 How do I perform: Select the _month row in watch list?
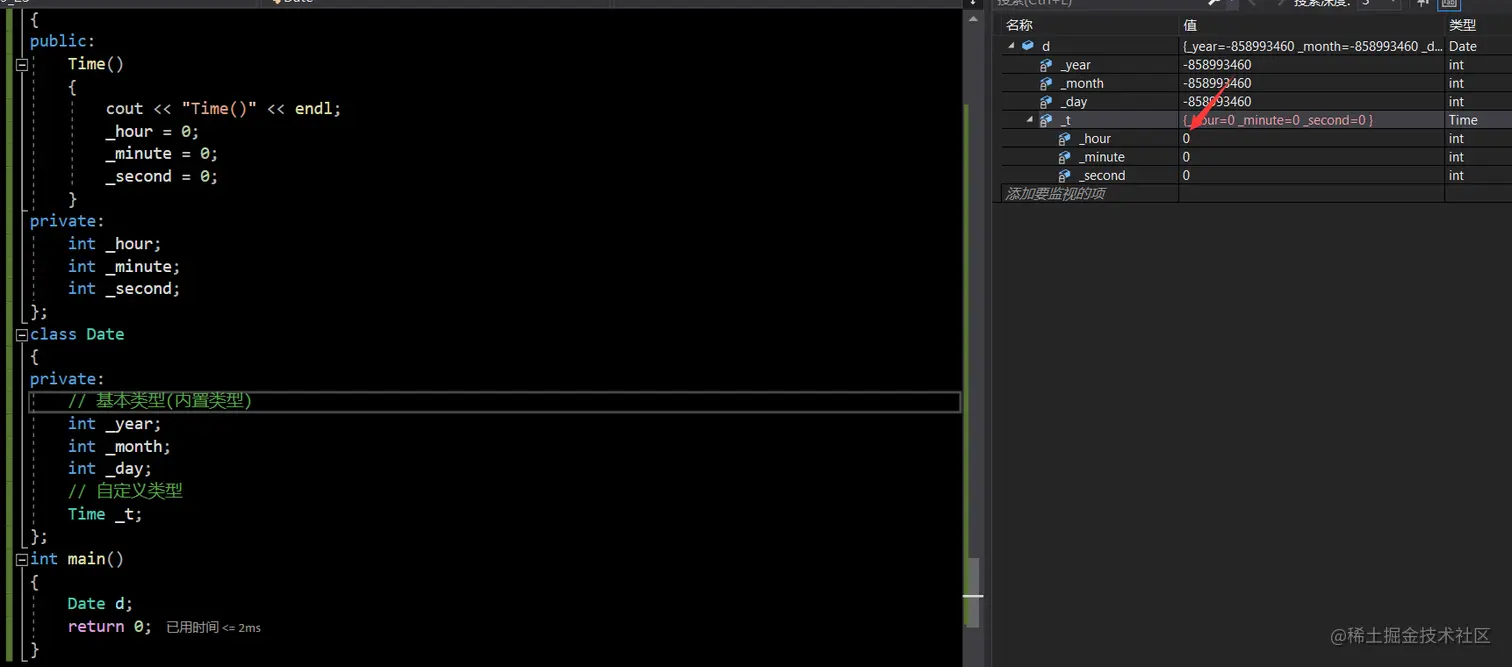pos(1256,83)
